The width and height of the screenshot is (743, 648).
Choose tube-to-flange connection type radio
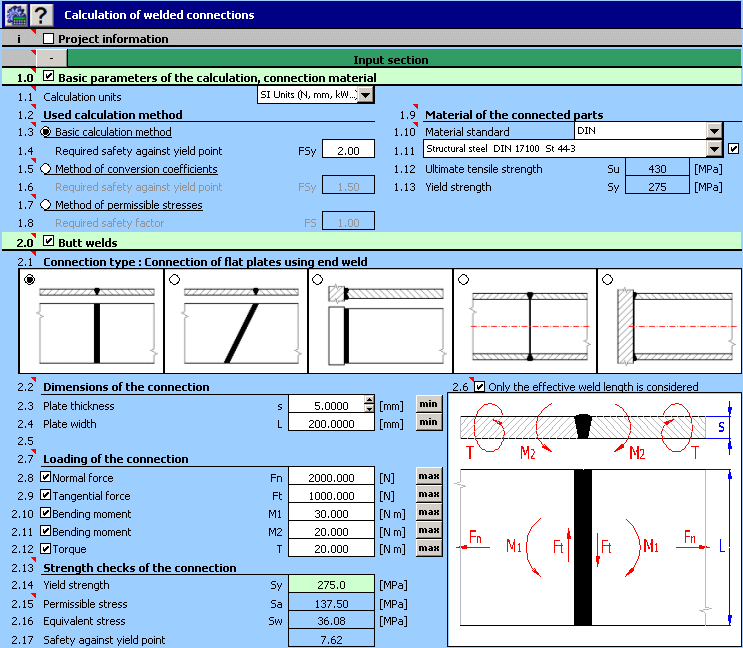pyautogui.click(x=607, y=280)
